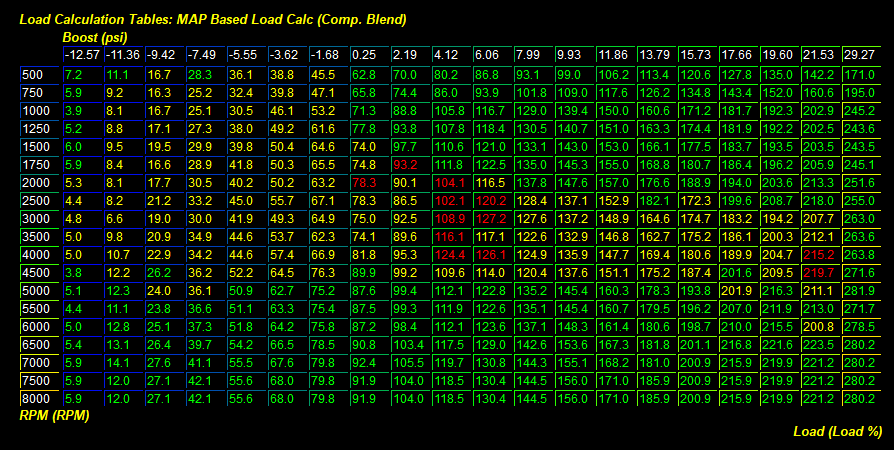Click the RPM (RPM) axis label
The height and width of the screenshot is (450, 894).
coord(55,415)
